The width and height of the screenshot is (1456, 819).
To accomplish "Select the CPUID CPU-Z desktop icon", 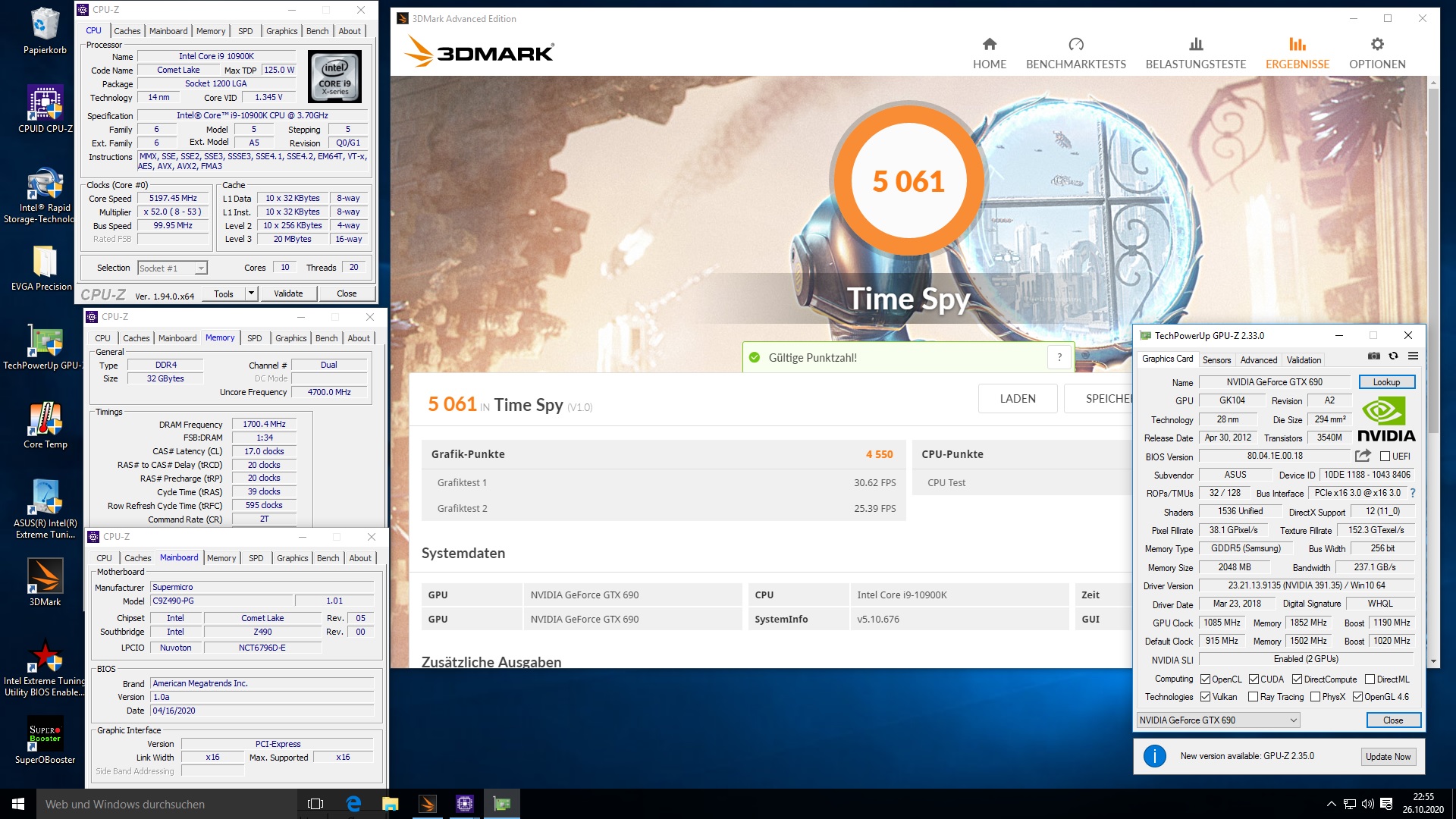I will (45, 110).
